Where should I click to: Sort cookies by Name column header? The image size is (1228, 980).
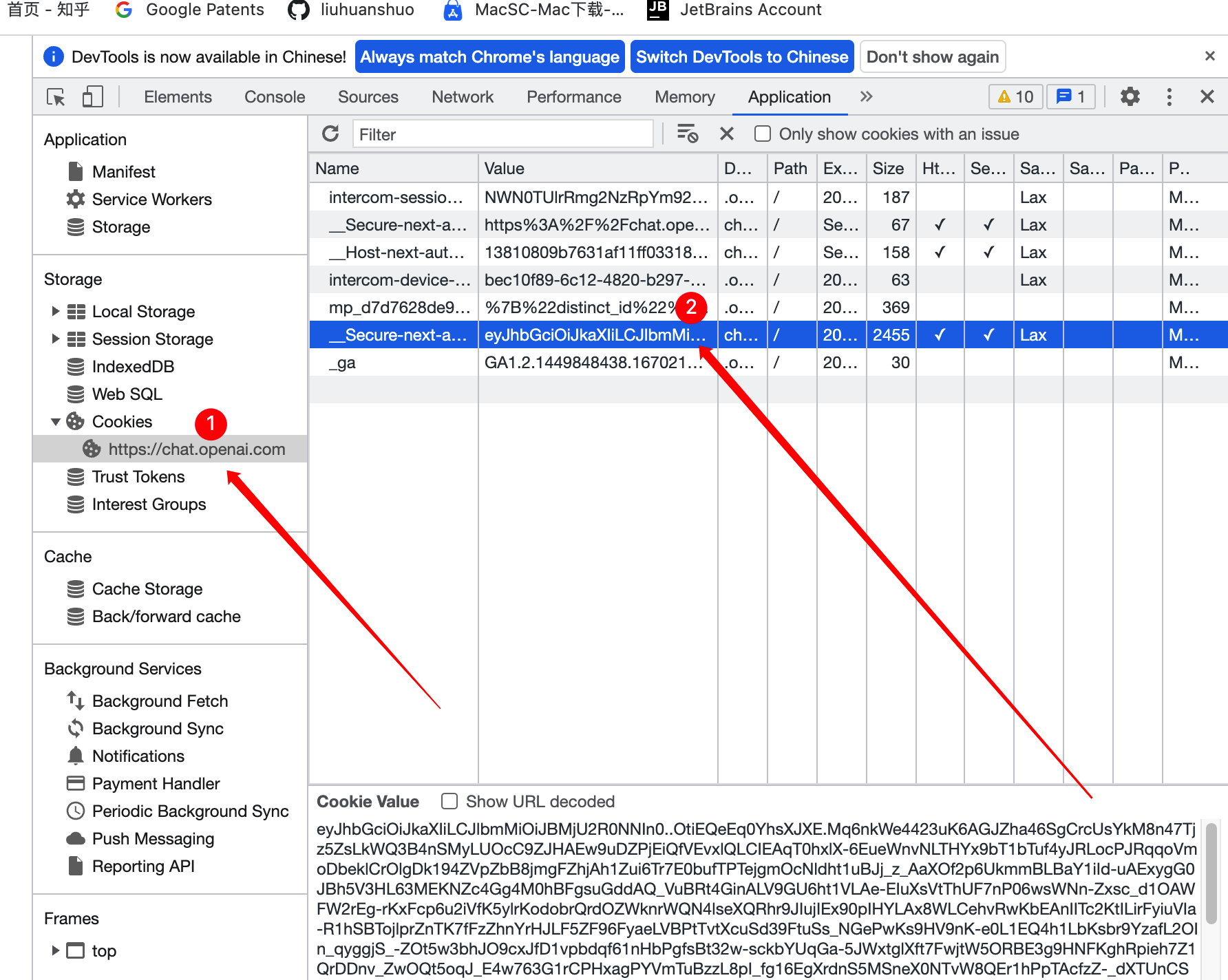click(394, 168)
